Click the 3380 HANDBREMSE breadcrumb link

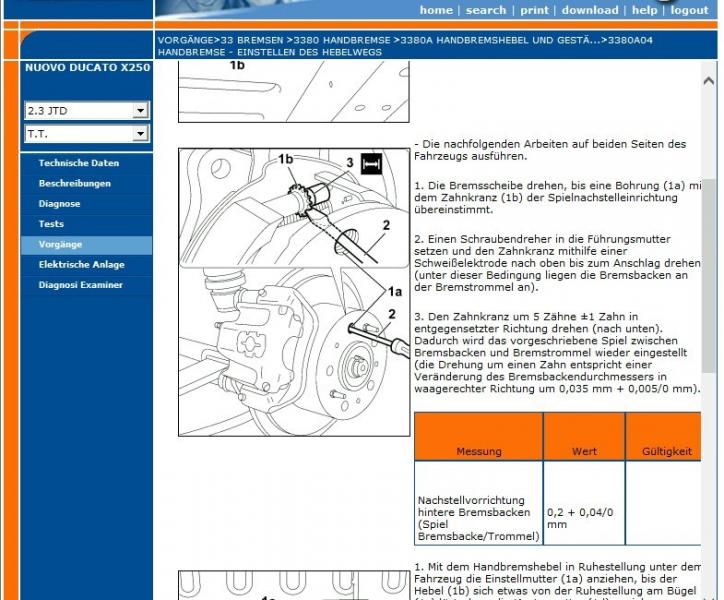pos(342,39)
